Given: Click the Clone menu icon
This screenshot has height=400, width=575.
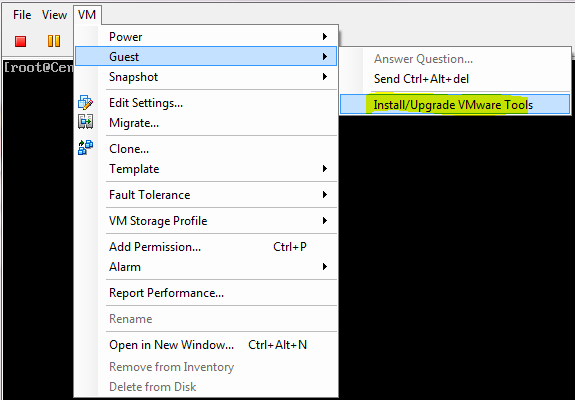Looking at the screenshot, I should point(85,147).
